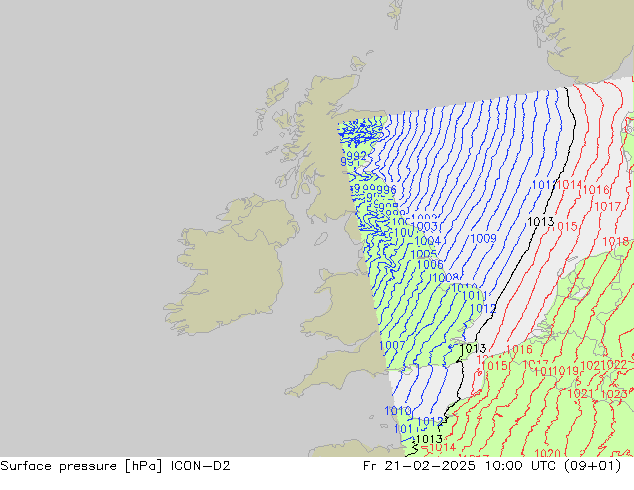Click the blue "1005" pressure label

(424, 255)
